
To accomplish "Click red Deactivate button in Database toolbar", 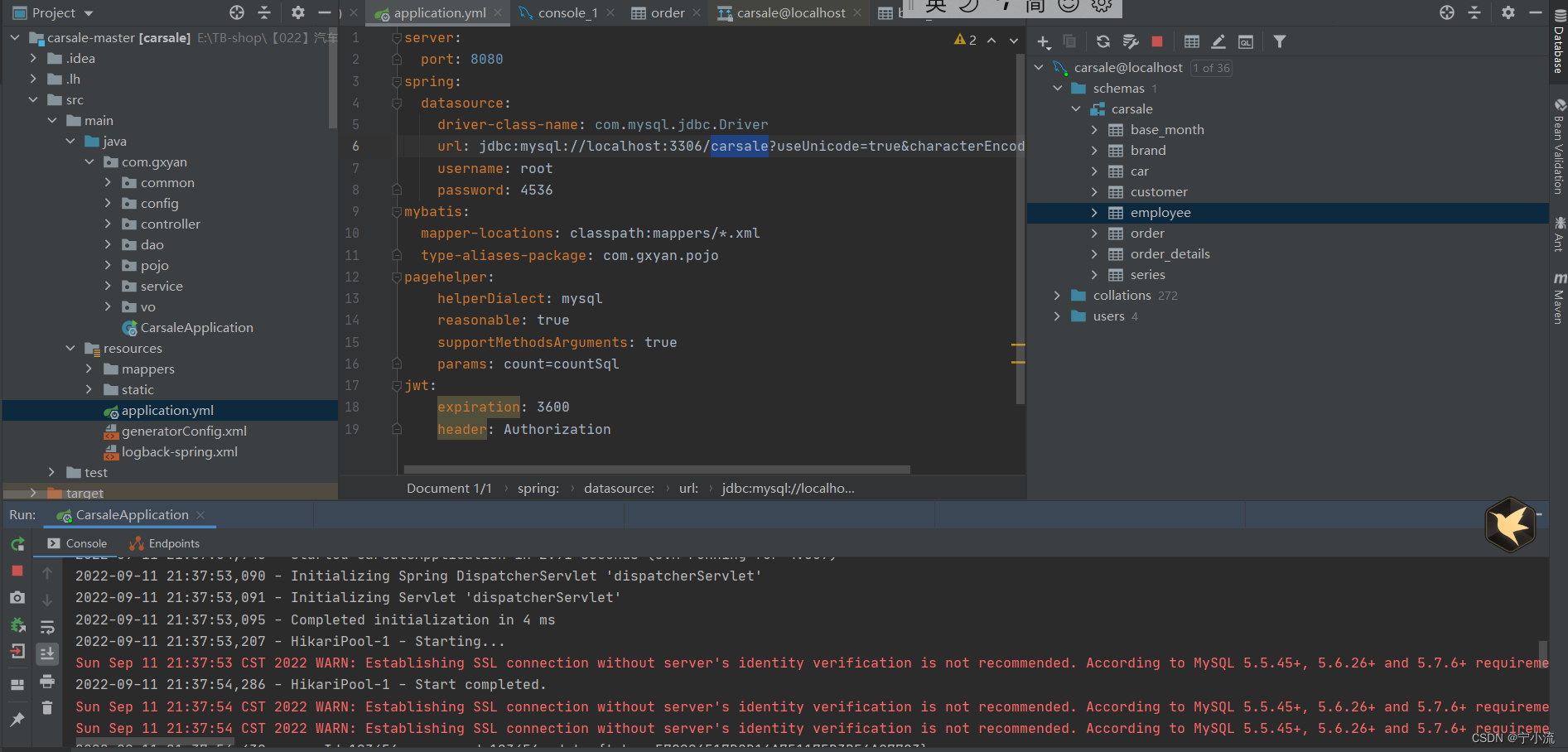I will point(1157,41).
